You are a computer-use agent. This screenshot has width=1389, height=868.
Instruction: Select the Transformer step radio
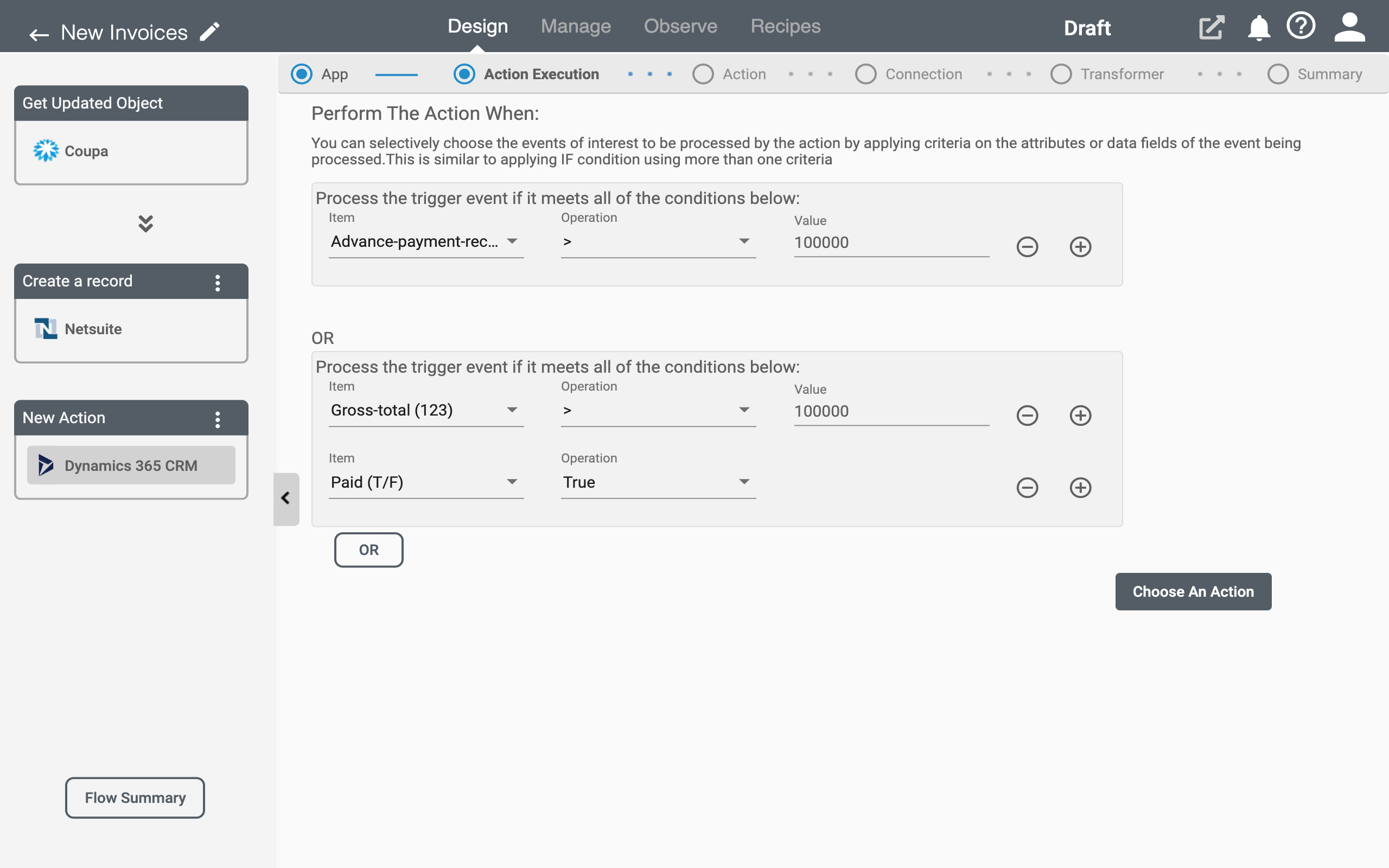pos(1061,74)
